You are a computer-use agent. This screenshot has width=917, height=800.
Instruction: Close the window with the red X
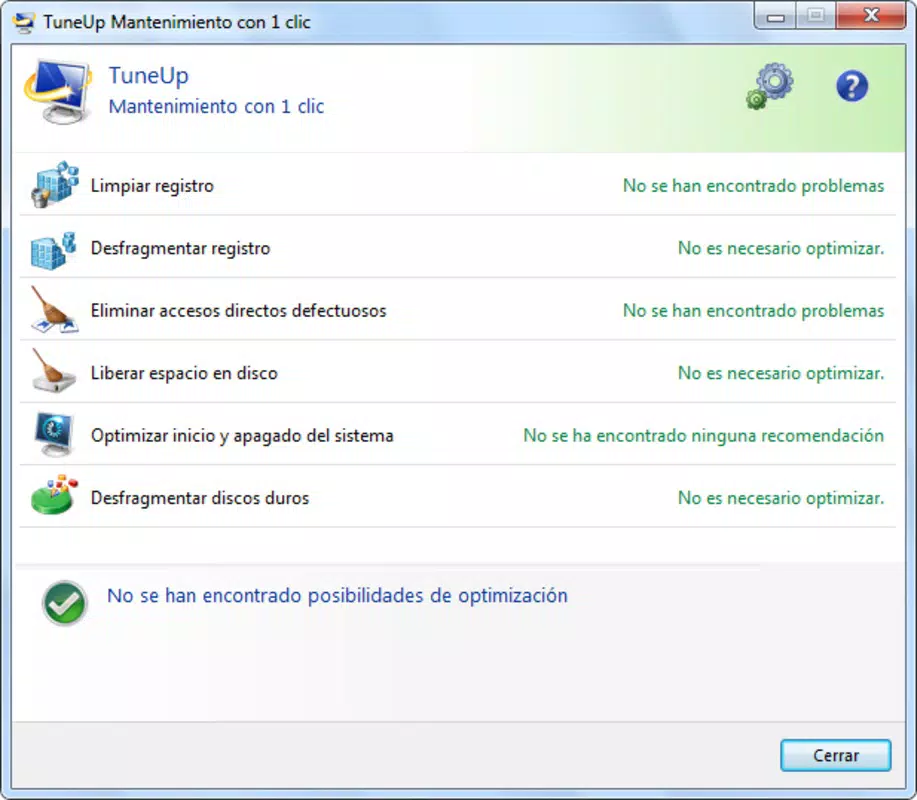871,16
